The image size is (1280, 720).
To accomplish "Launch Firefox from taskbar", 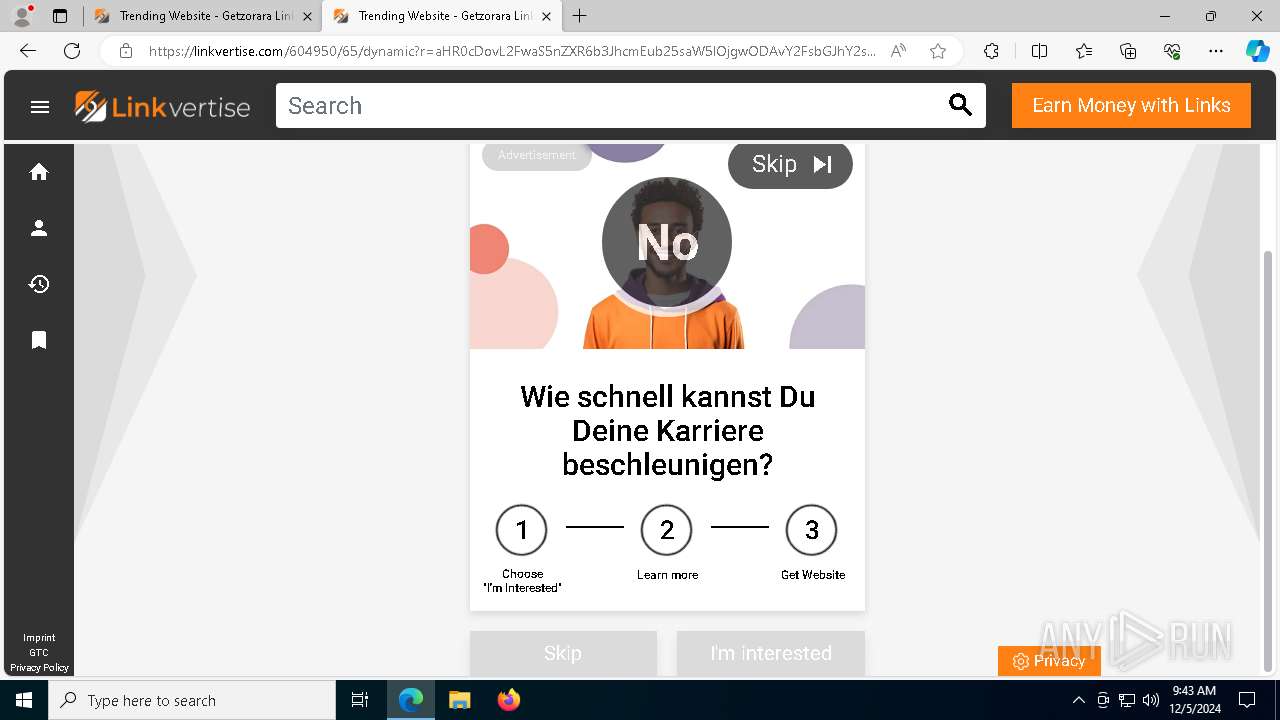I will 509,700.
